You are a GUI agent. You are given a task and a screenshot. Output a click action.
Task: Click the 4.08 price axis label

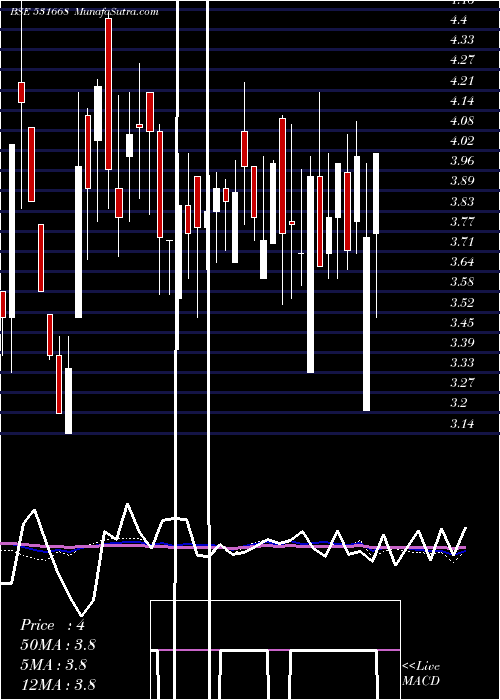(462, 121)
